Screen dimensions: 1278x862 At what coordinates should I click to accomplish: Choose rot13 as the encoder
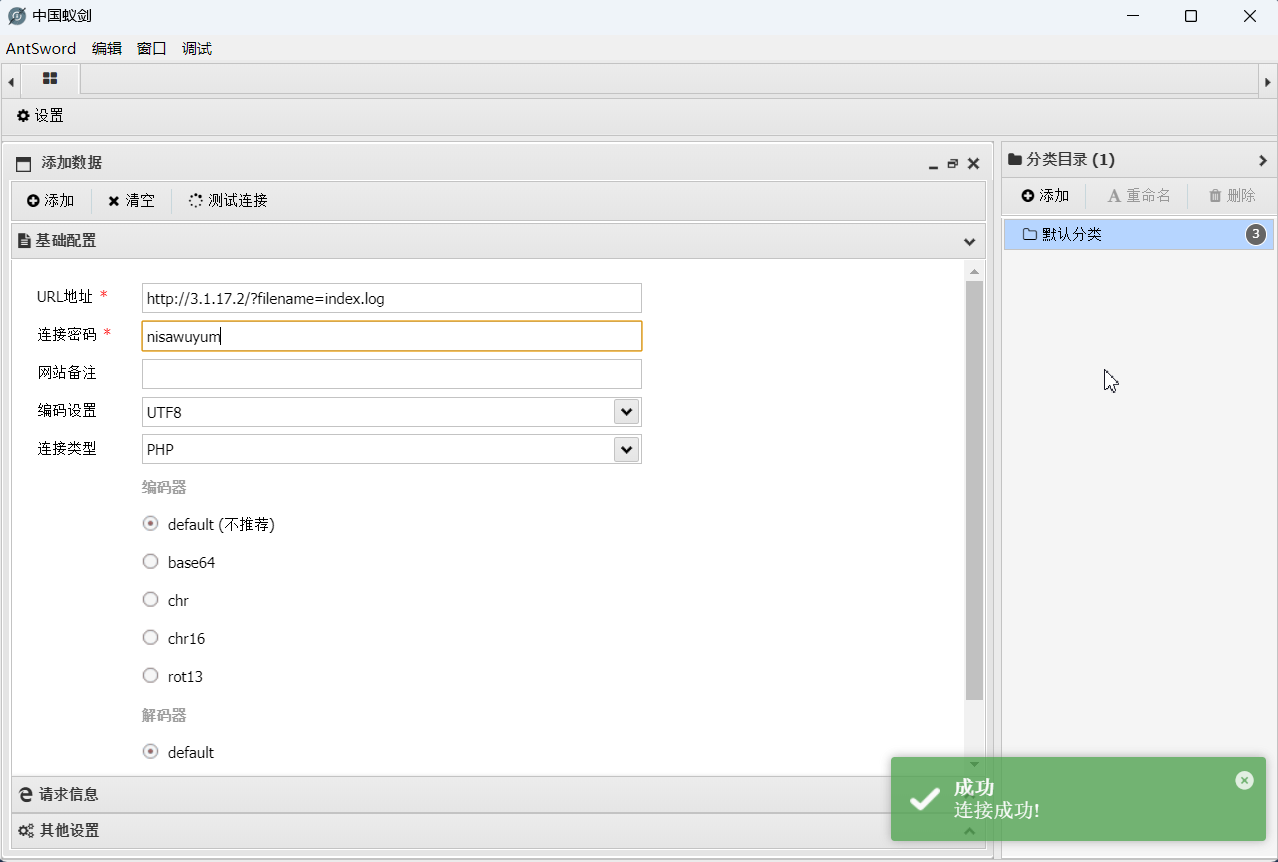coord(151,676)
